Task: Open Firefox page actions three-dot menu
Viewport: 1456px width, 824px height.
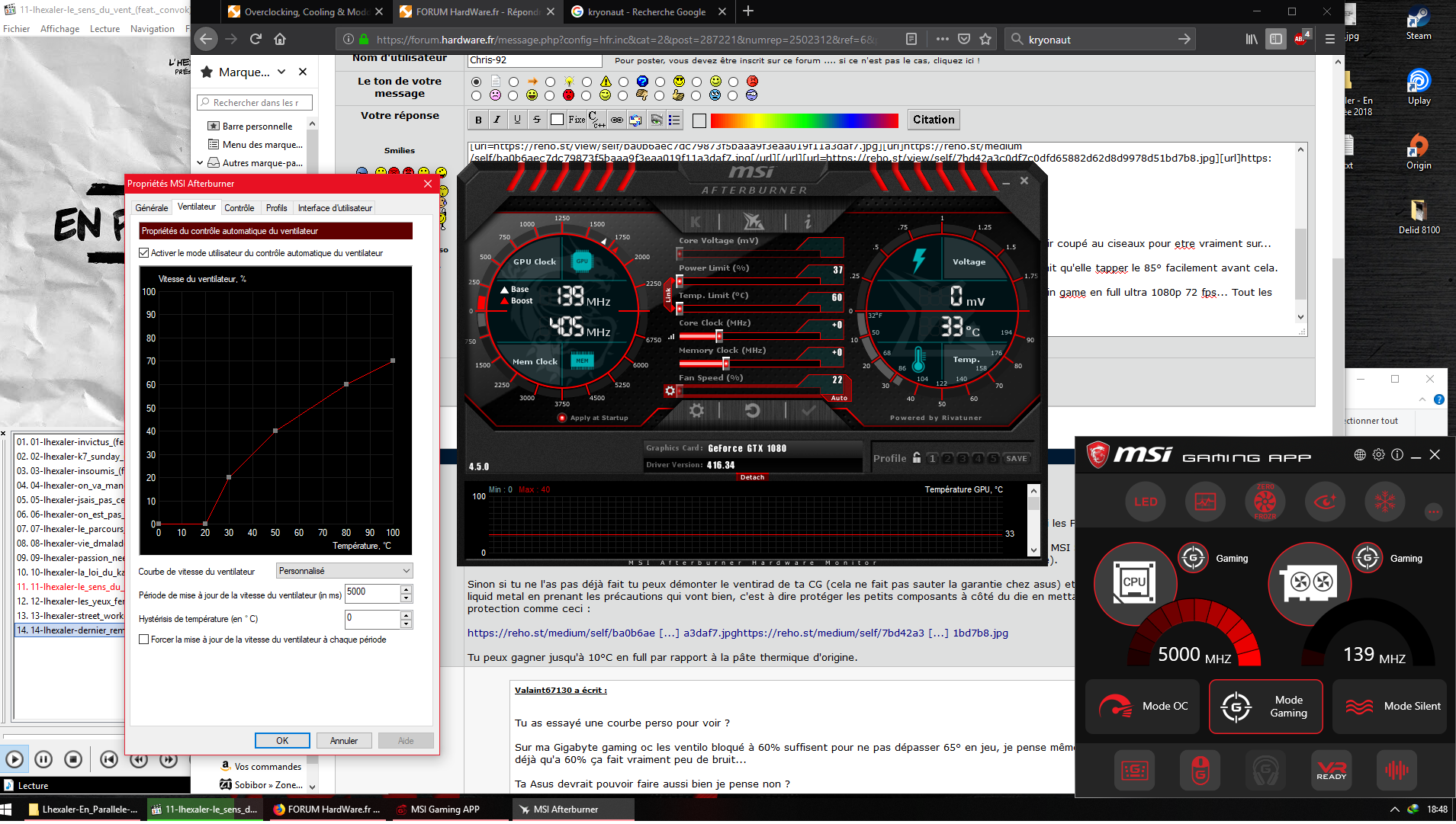Action: tap(943, 39)
